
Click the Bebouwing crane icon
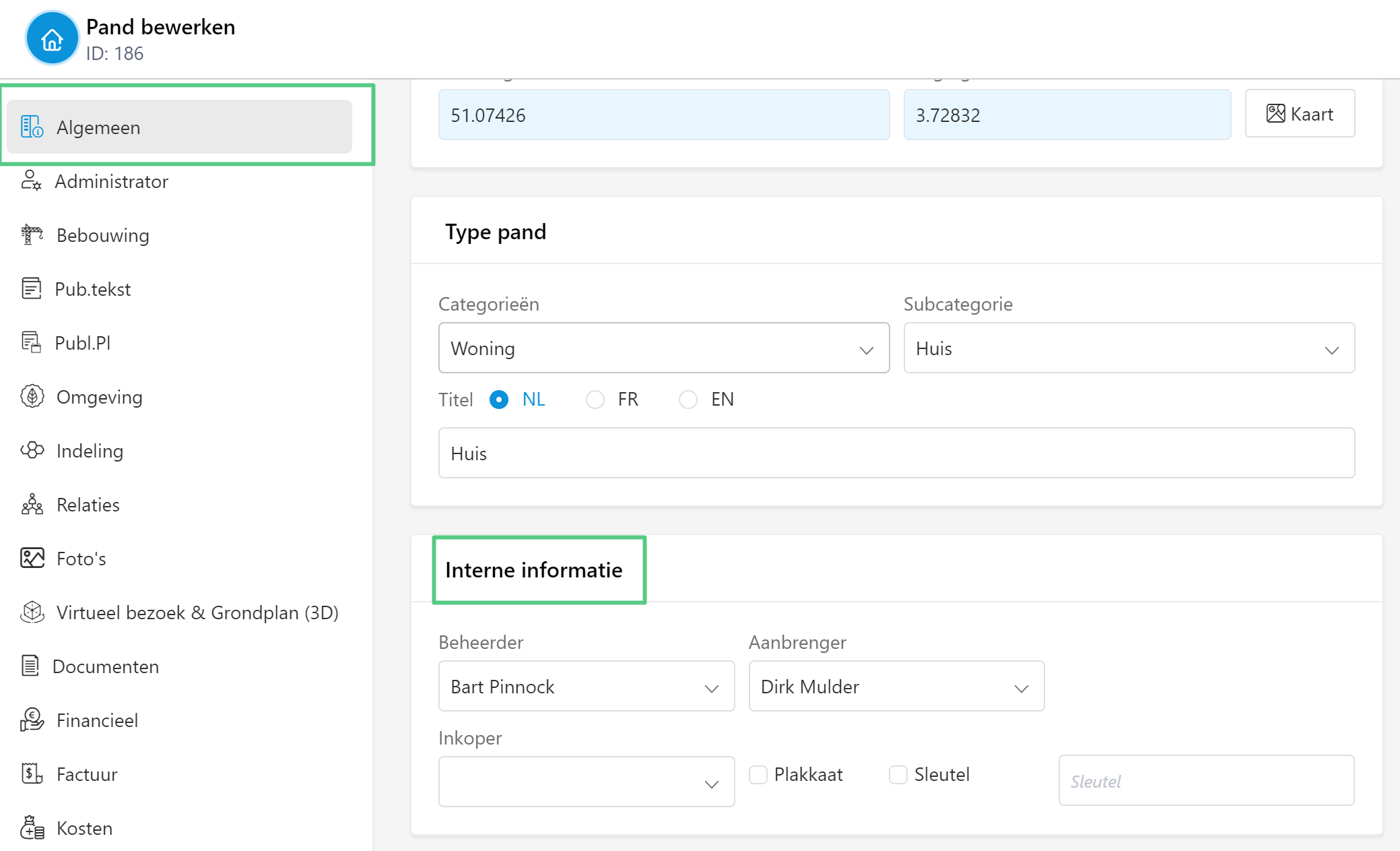click(32, 234)
